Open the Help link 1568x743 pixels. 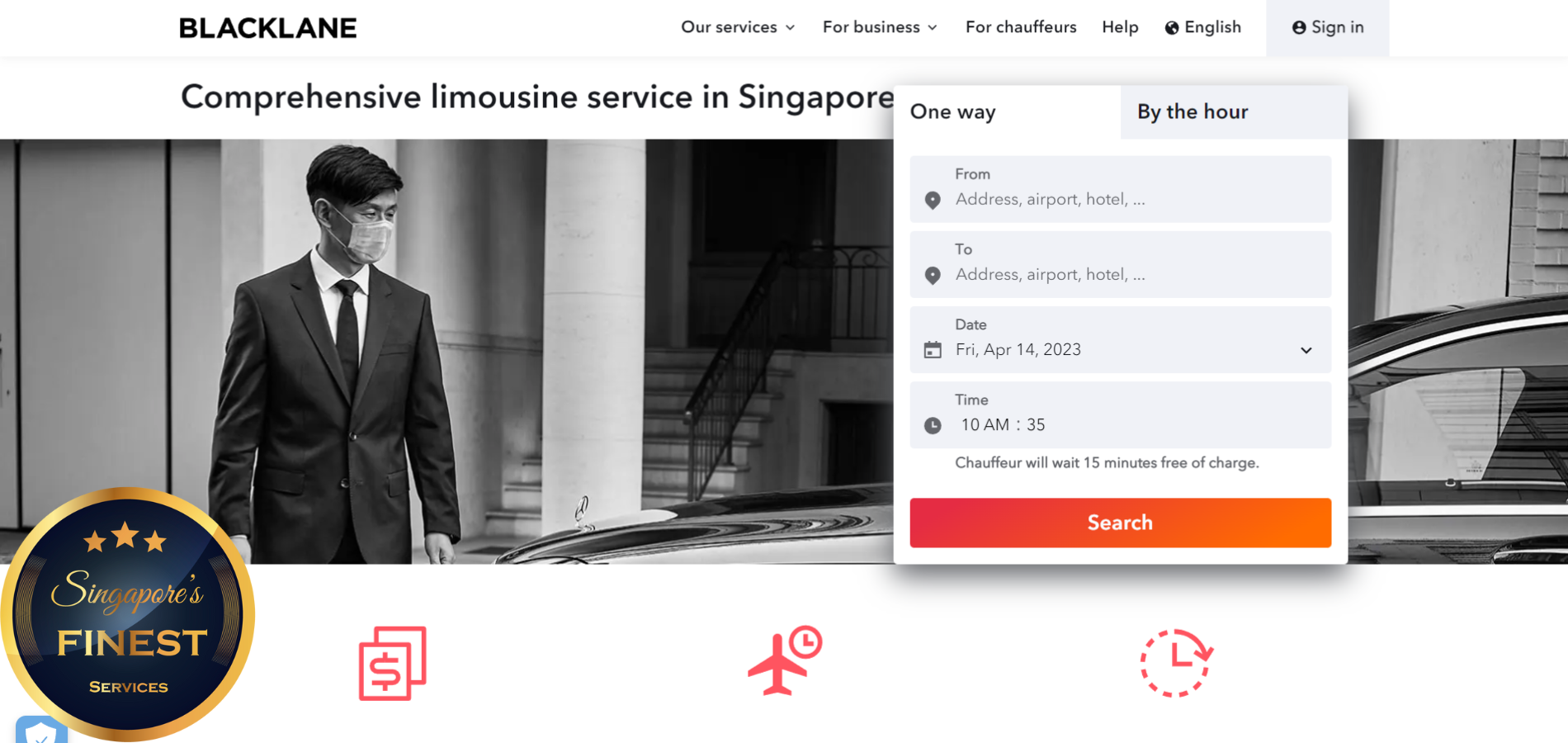click(x=1120, y=27)
